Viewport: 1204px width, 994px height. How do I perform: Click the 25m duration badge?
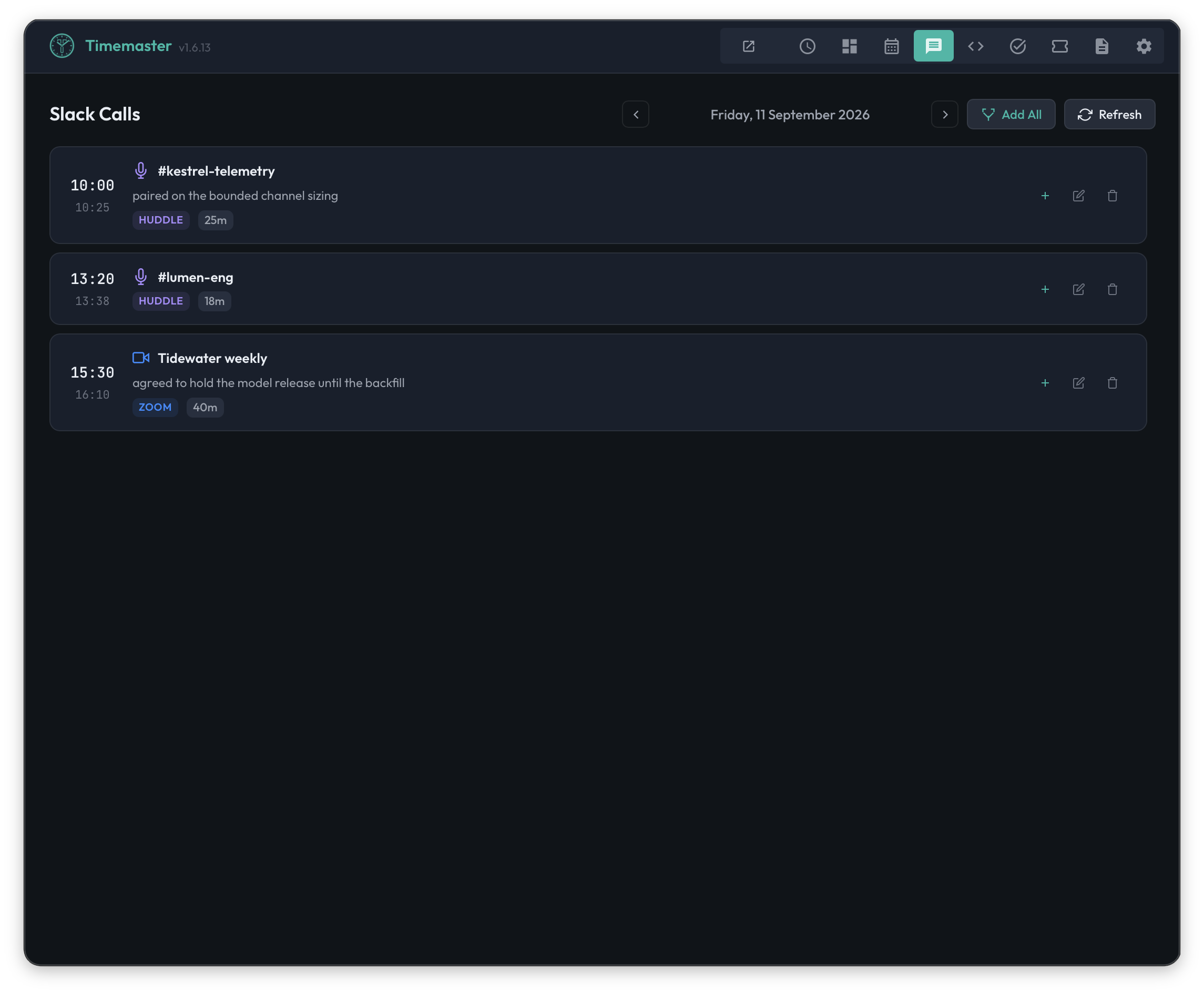pyautogui.click(x=216, y=220)
